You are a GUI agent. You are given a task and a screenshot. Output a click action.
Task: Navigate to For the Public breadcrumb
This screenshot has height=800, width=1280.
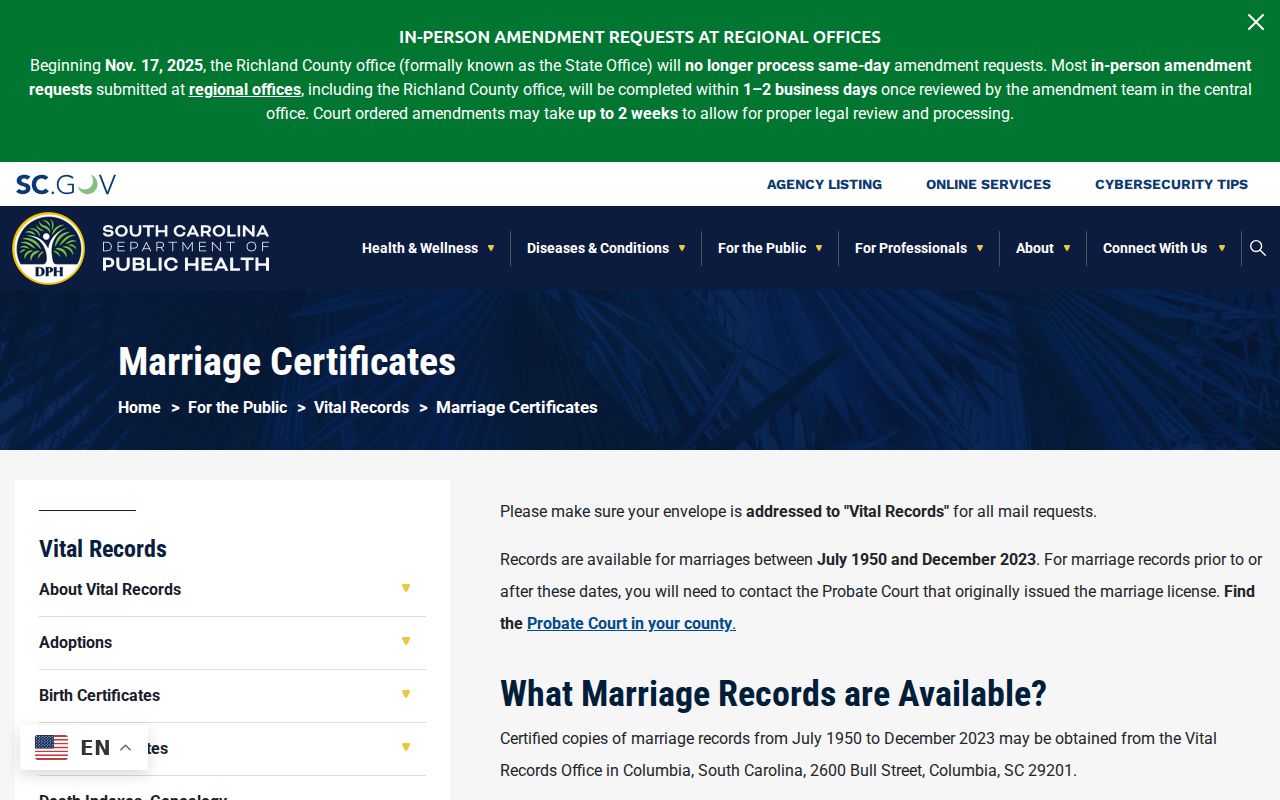tap(237, 407)
